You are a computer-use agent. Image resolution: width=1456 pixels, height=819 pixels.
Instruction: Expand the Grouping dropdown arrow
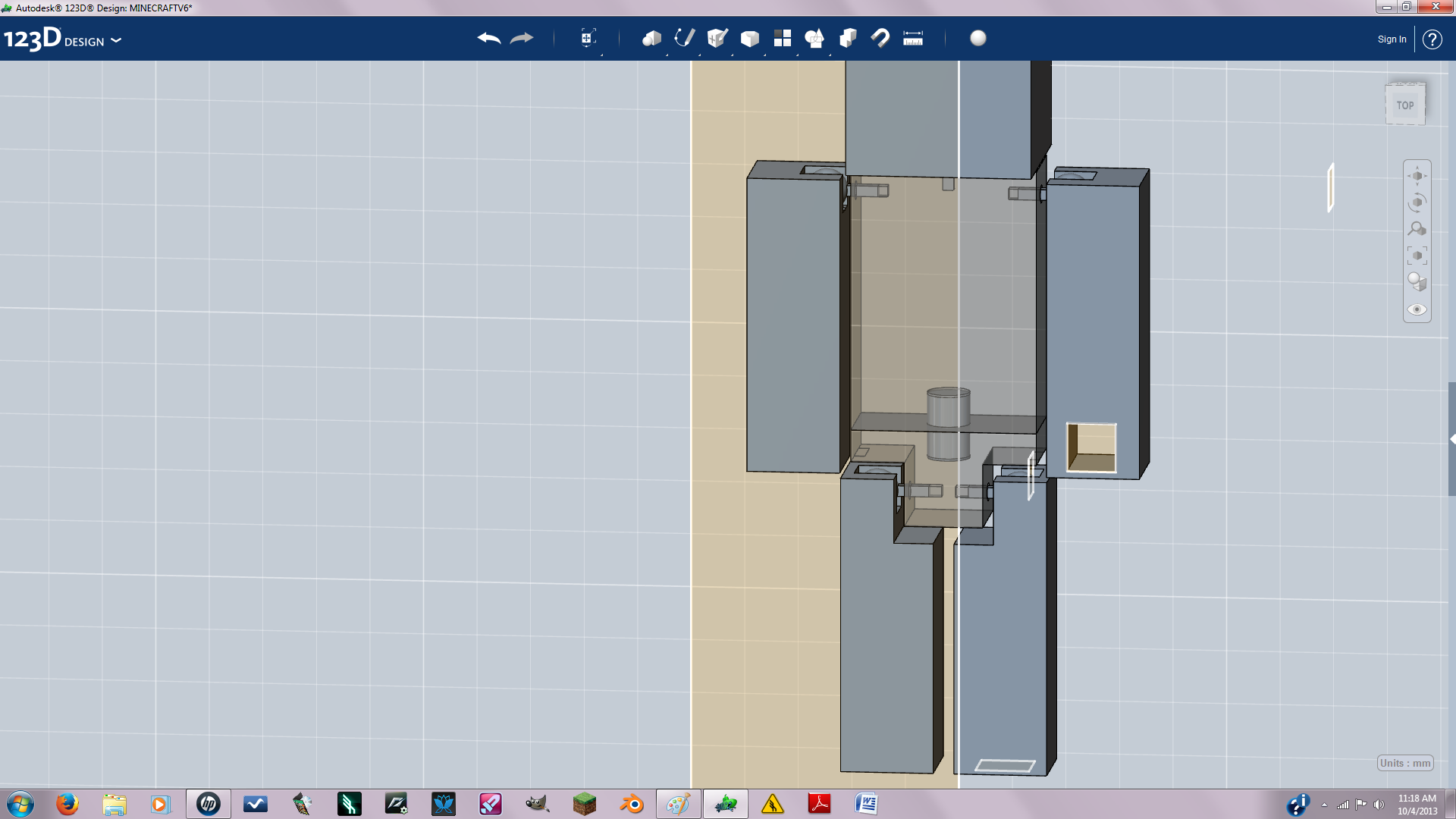pyautogui.click(x=830, y=55)
